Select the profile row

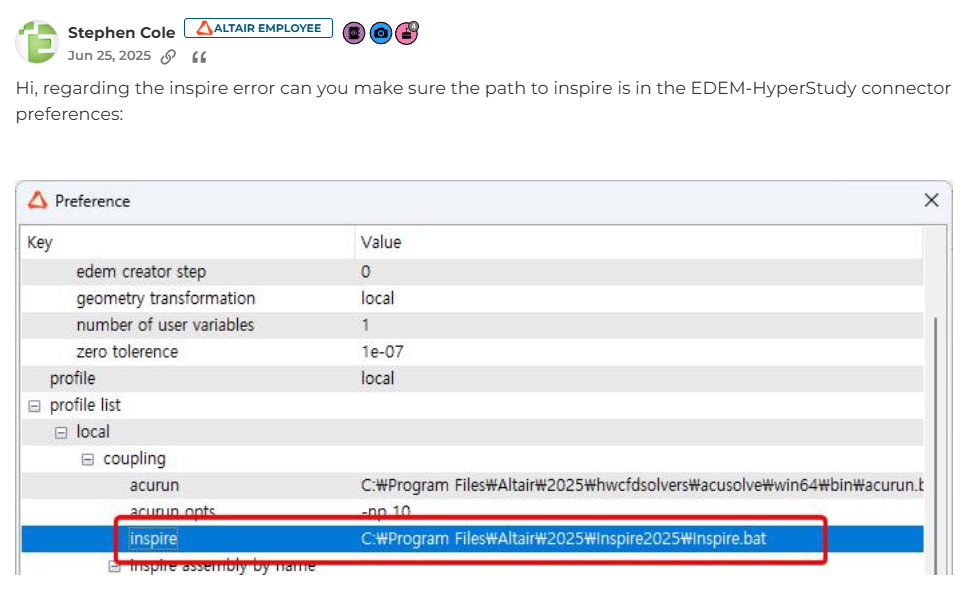coord(472,378)
